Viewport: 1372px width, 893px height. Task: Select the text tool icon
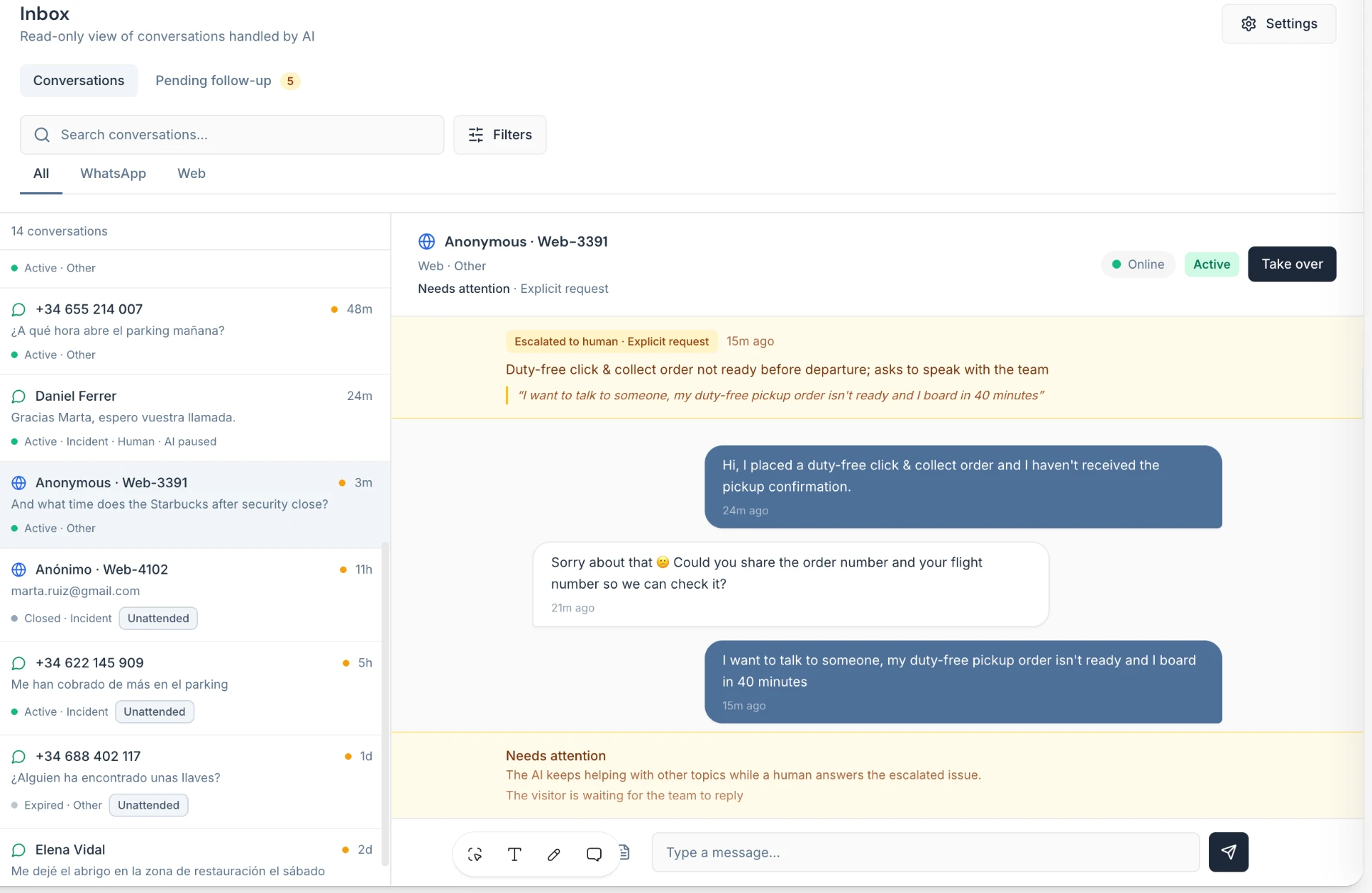pos(514,854)
